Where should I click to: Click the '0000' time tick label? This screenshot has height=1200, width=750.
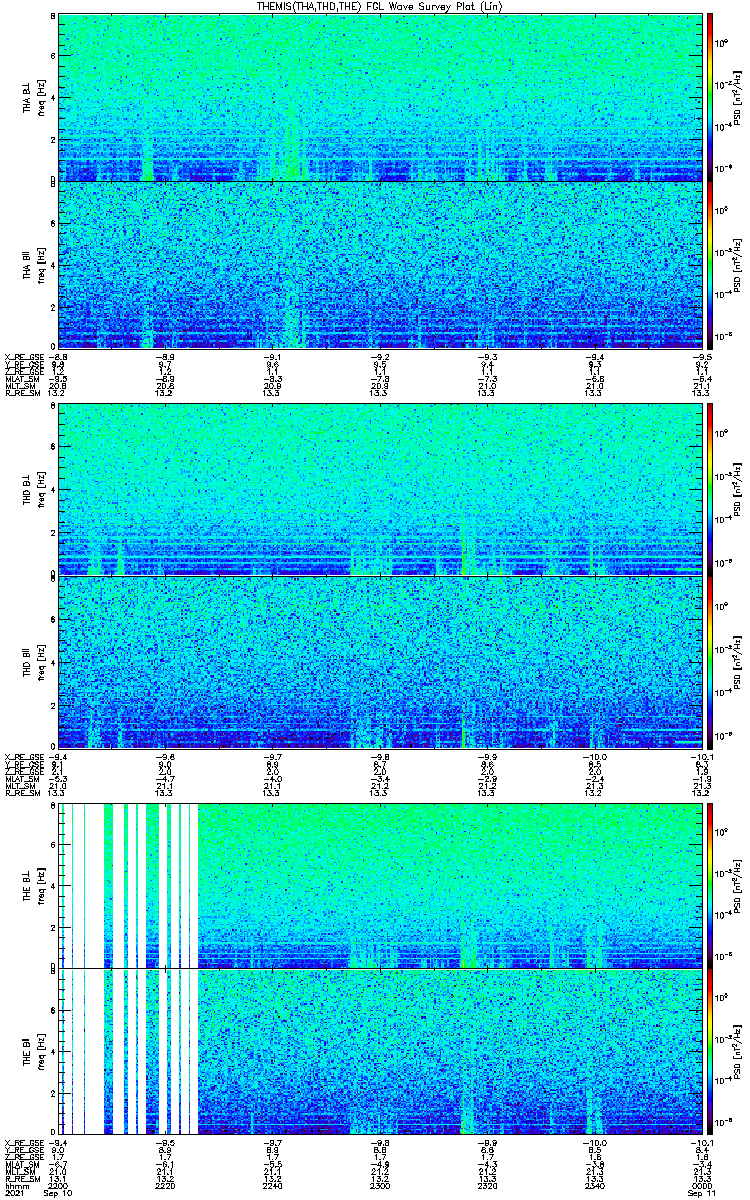click(703, 1185)
